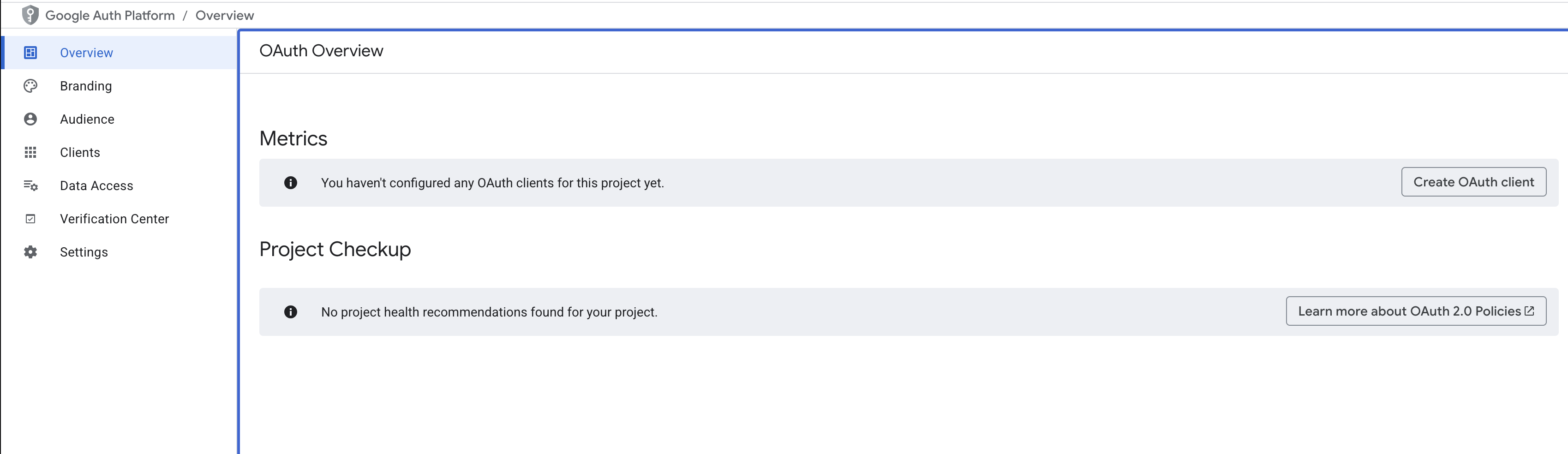Select the Branding palette icon
The width and height of the screenshot is (1568, 454).
30,86
